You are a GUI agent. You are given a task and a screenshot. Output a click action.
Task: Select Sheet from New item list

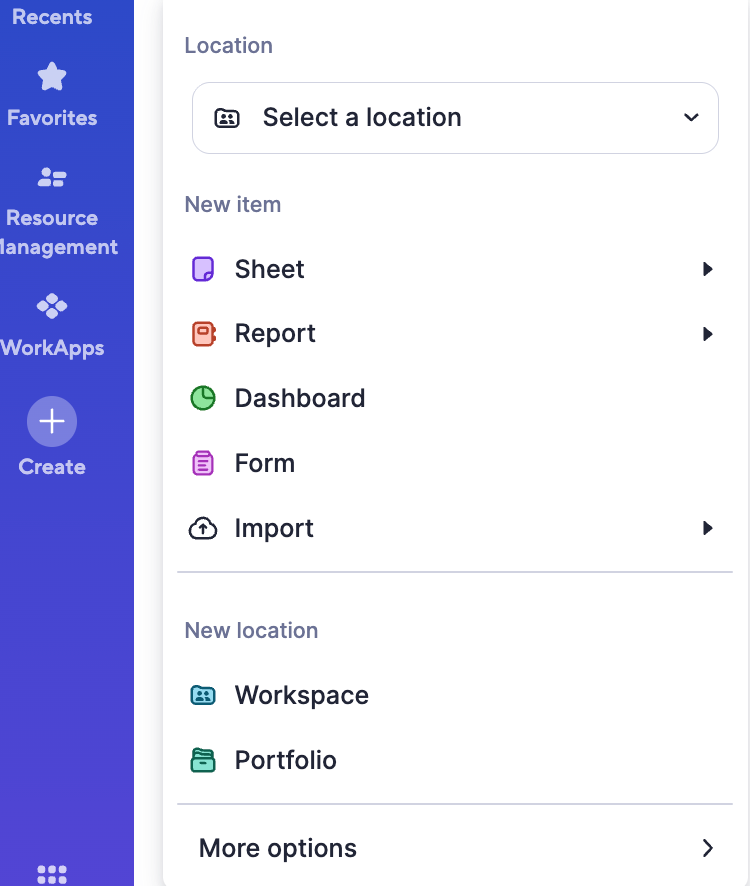[x=455, y=269]
